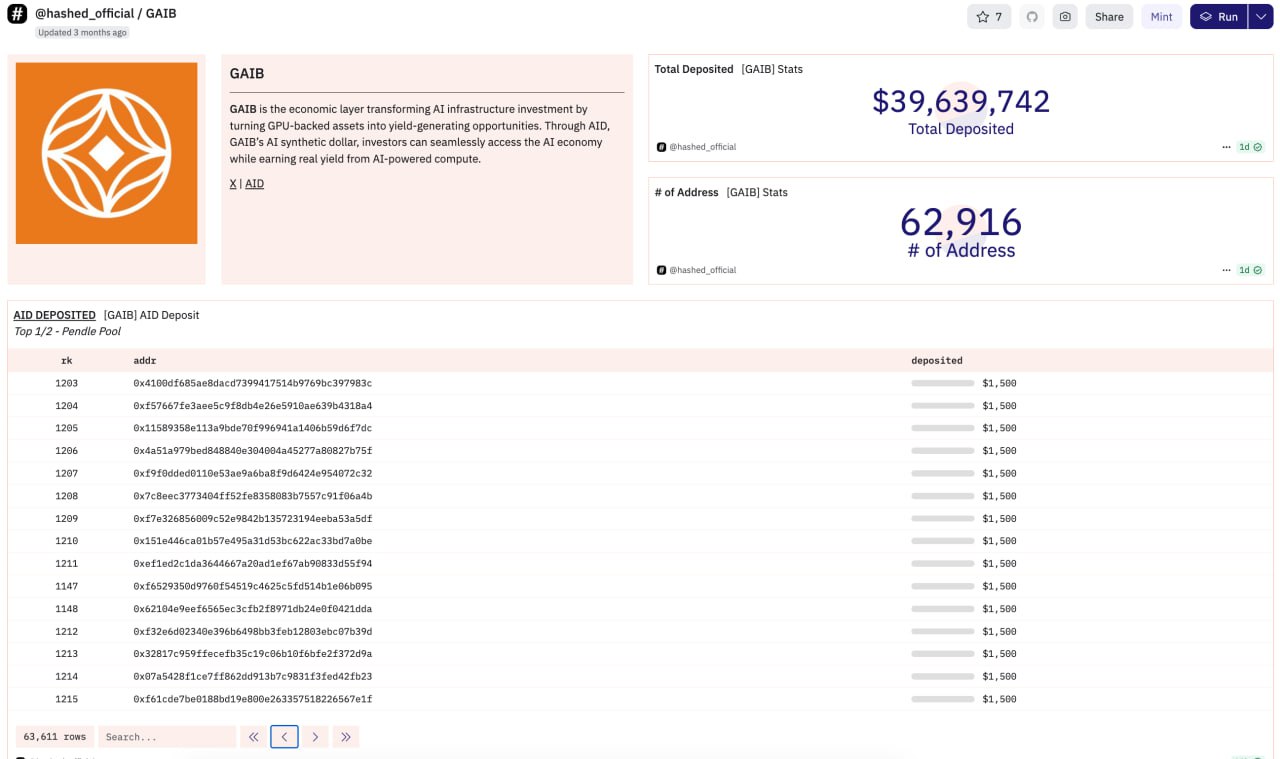Click the GAIB orange logo image
The image size is (1280, 759).
[106, 153]
